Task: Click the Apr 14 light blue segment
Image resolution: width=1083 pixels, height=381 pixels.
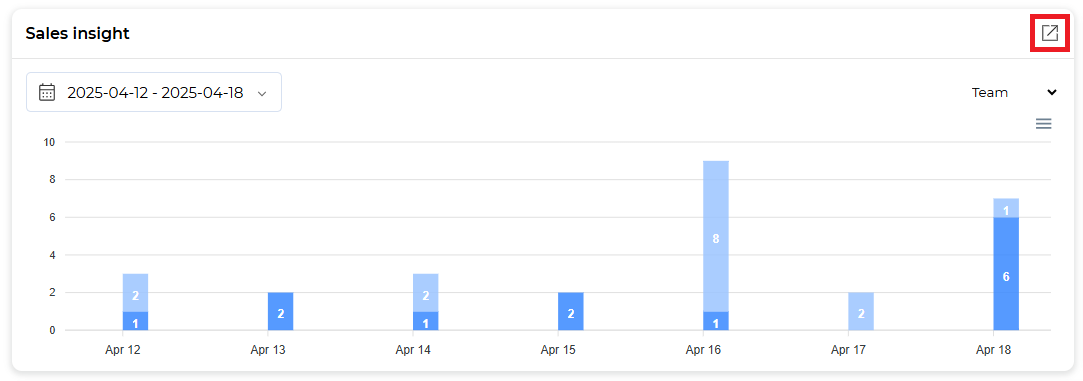Action: [x=425, y=293]
